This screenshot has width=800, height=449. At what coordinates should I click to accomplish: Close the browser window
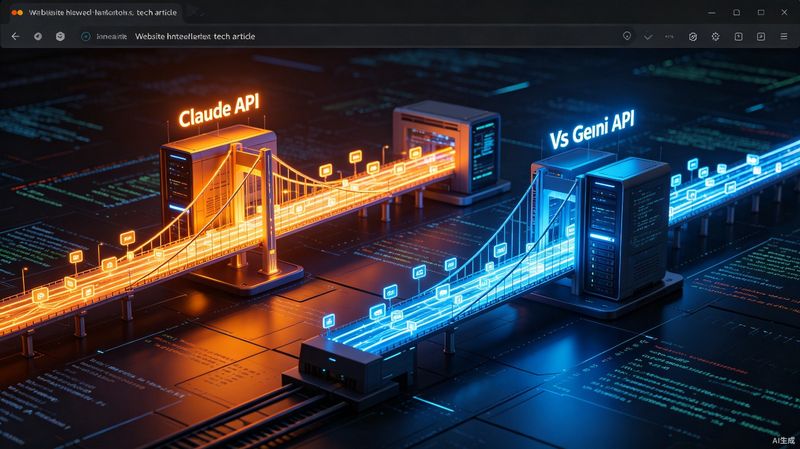click(784, 12)
